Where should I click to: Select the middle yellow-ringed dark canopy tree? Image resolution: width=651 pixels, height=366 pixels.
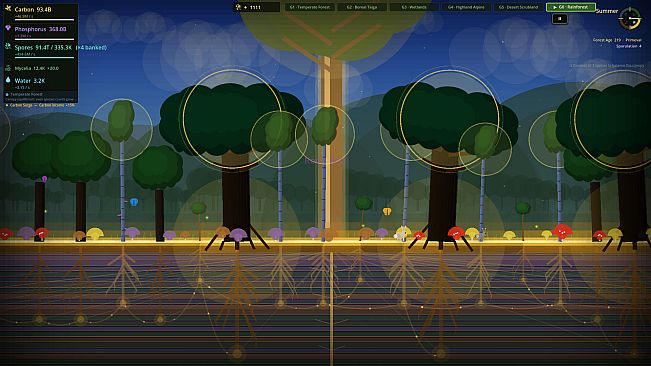point(450,119)
